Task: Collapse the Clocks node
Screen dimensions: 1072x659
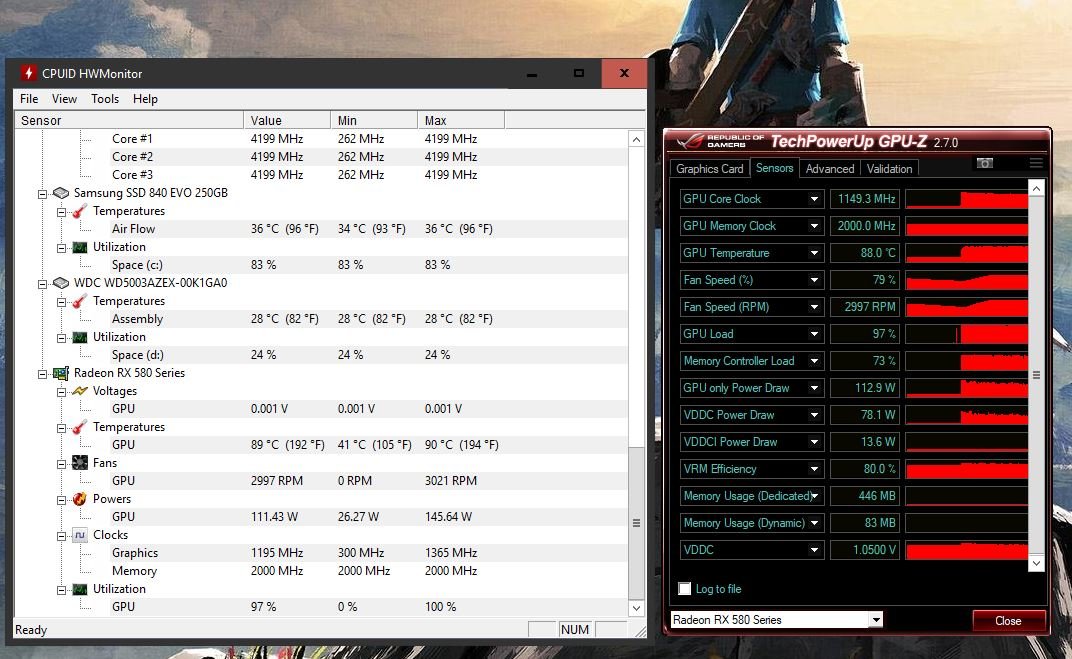Action: coord(62,537)
